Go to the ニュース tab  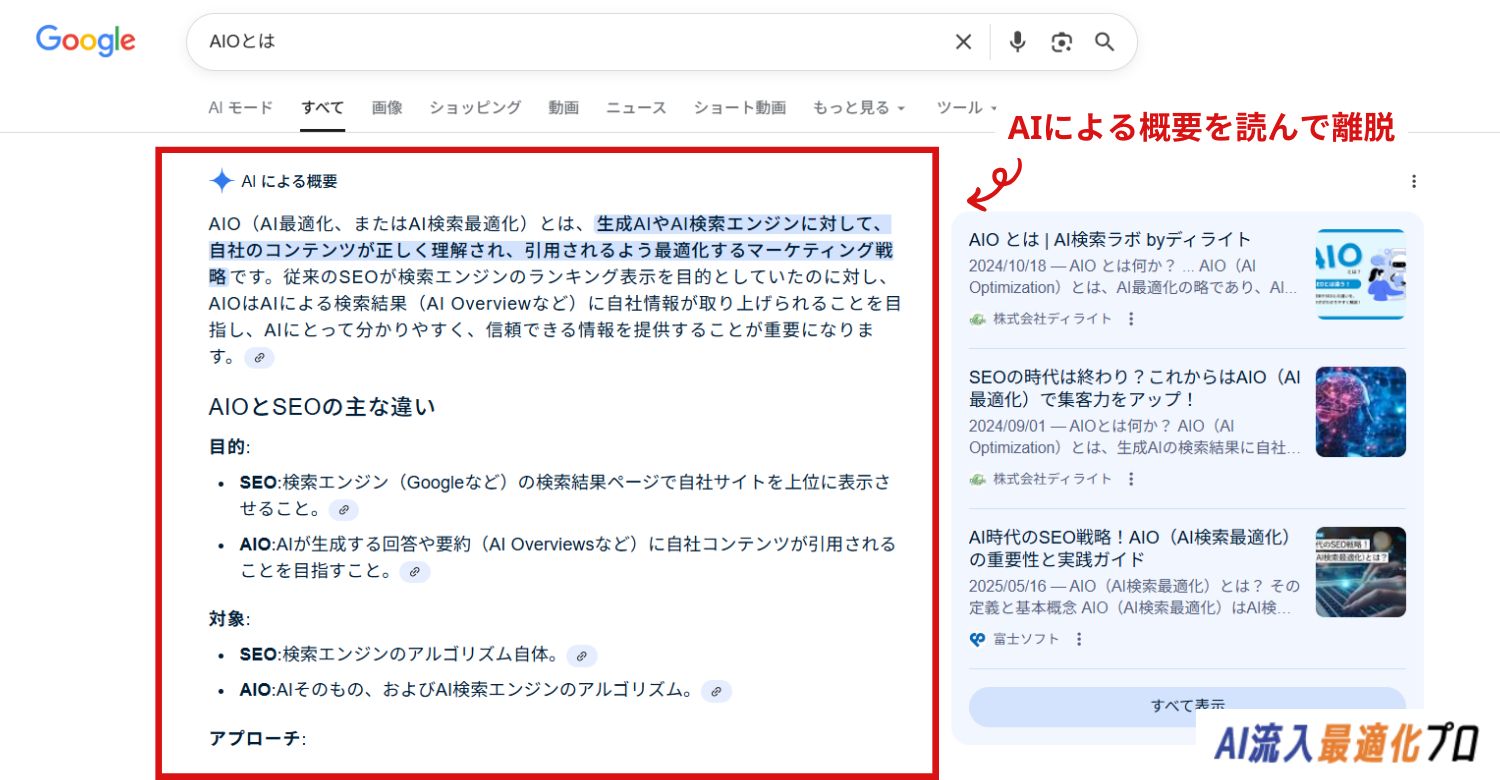coord(636,108)
